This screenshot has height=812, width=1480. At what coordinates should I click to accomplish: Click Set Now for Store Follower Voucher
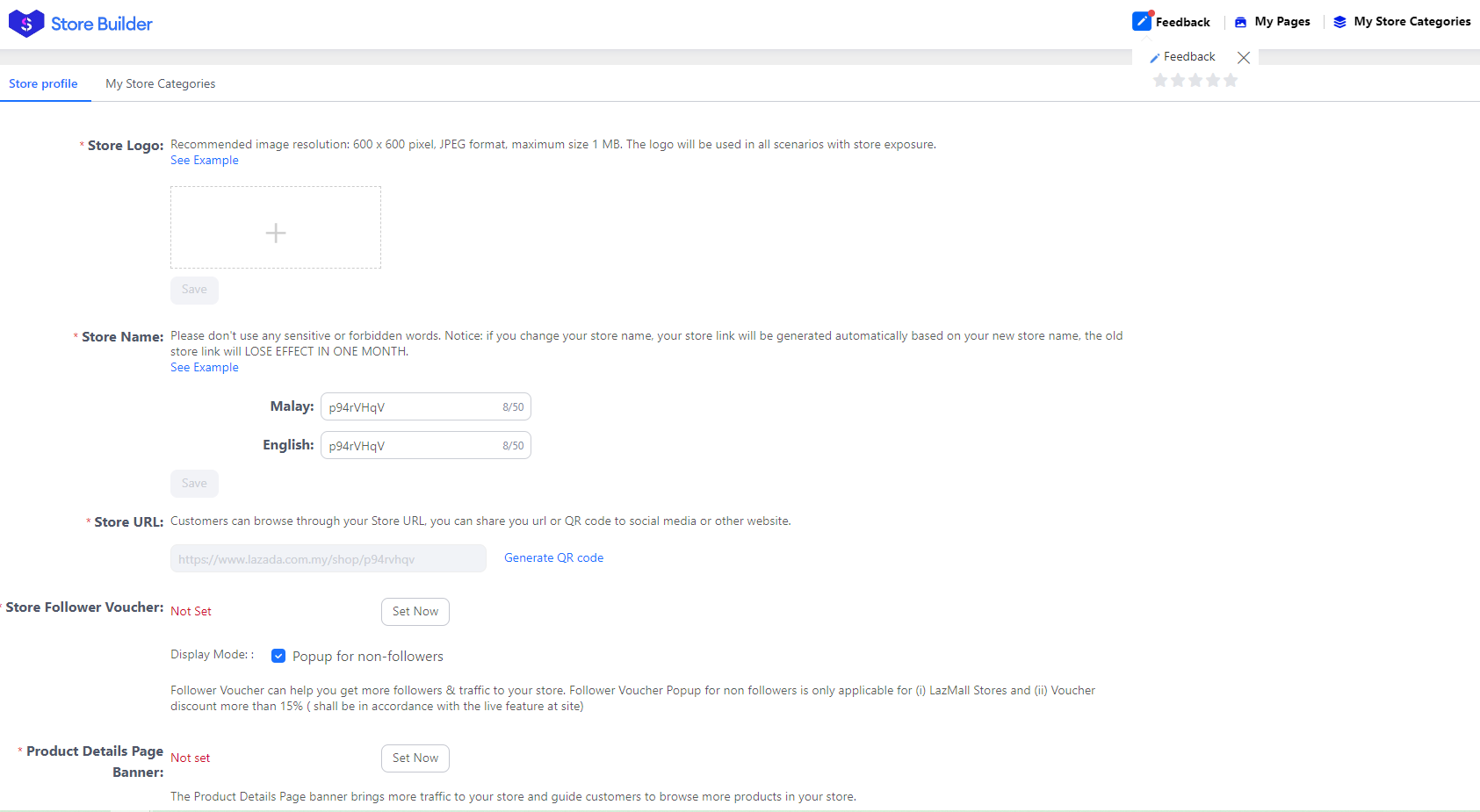[415, 611]
